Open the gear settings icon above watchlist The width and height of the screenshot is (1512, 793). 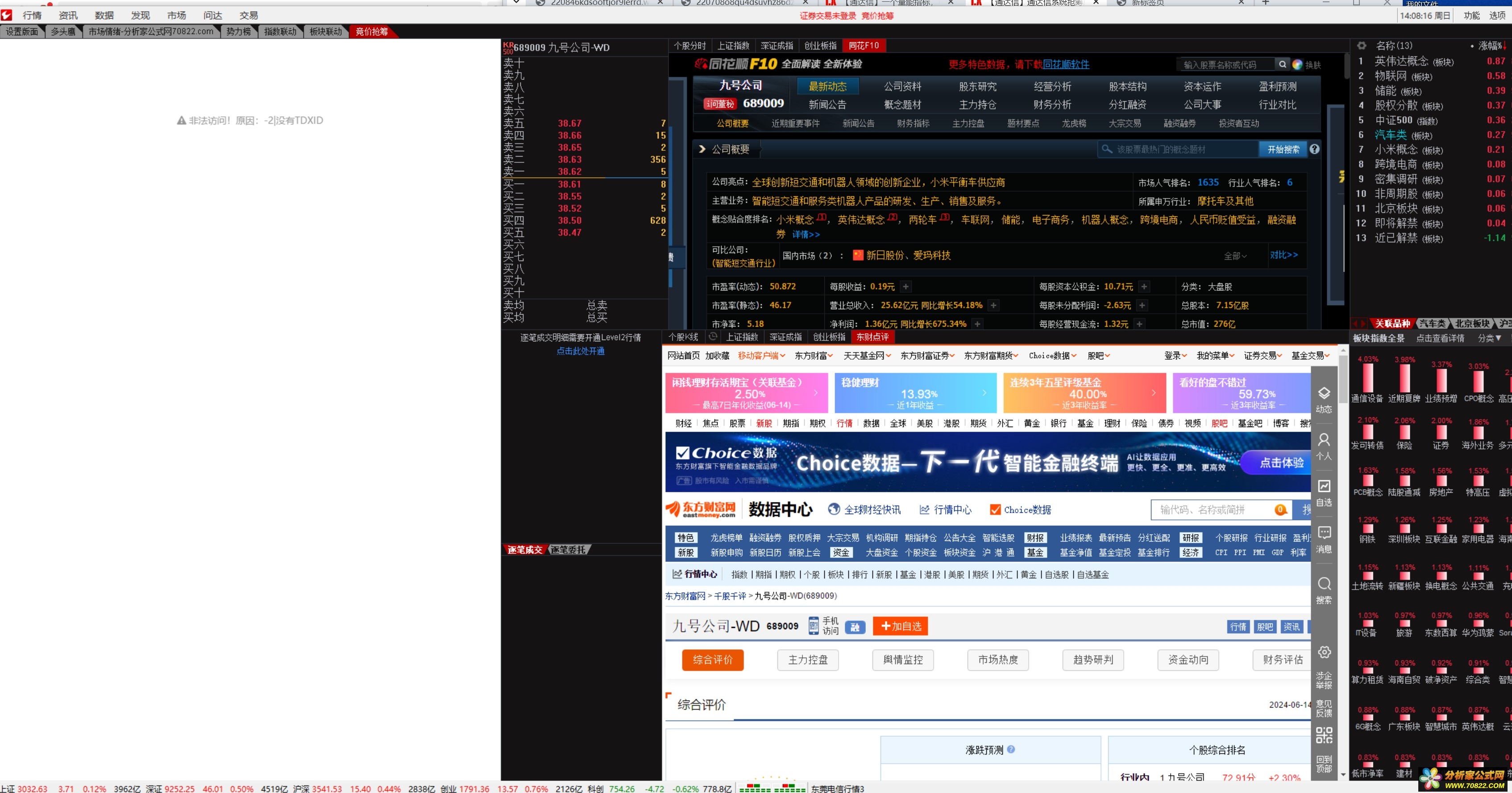tap(1362, 46)
